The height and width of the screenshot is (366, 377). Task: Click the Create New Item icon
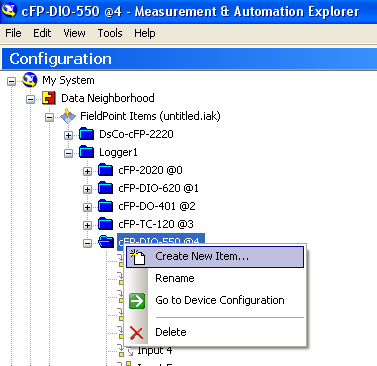pyautogui.click(x=138, y=257)
